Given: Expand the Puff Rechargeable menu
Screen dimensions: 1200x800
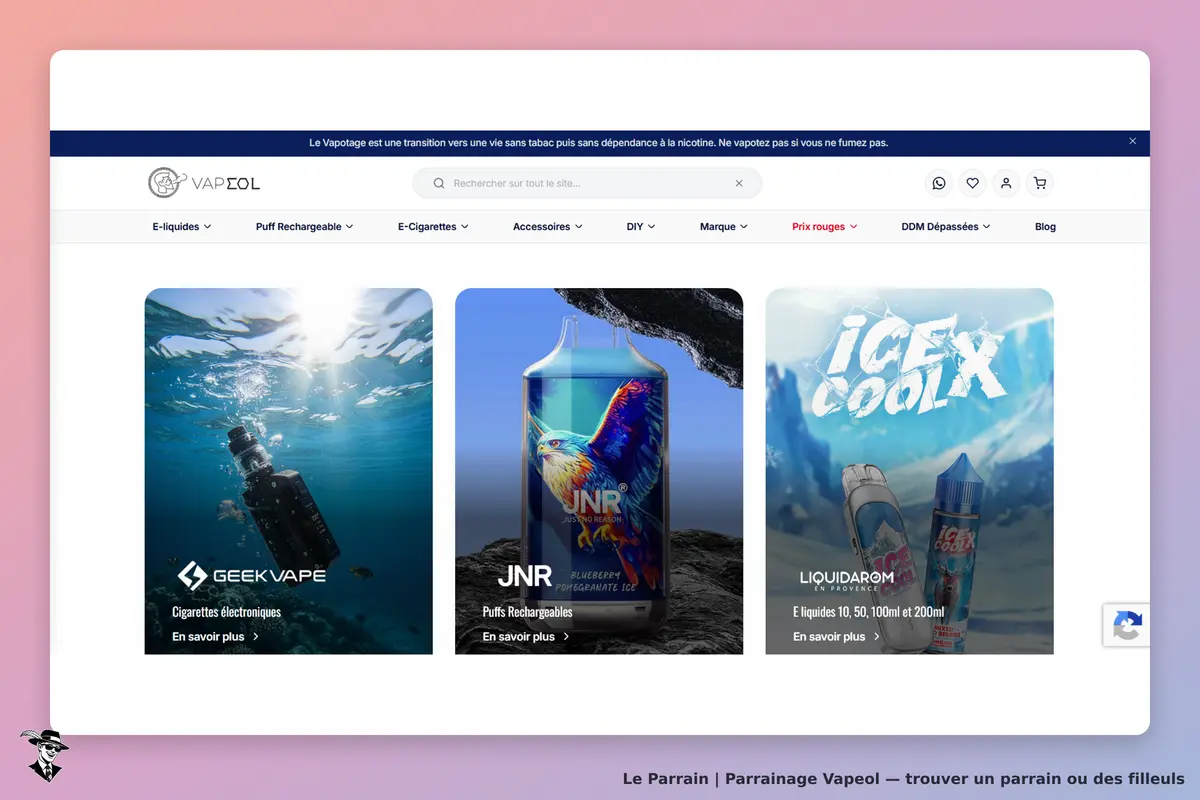Looking at the screenshot, I should point(304,227).
